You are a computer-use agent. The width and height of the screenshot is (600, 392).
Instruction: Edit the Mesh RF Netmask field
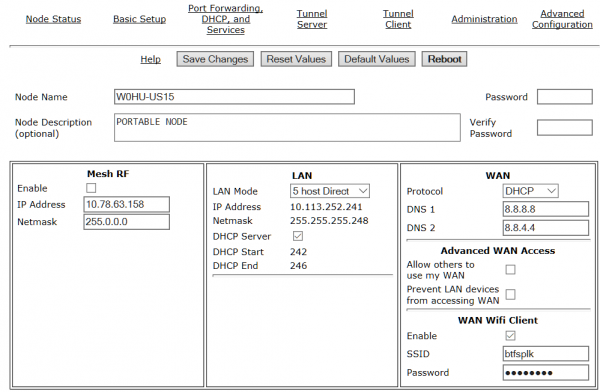(126, 222)
